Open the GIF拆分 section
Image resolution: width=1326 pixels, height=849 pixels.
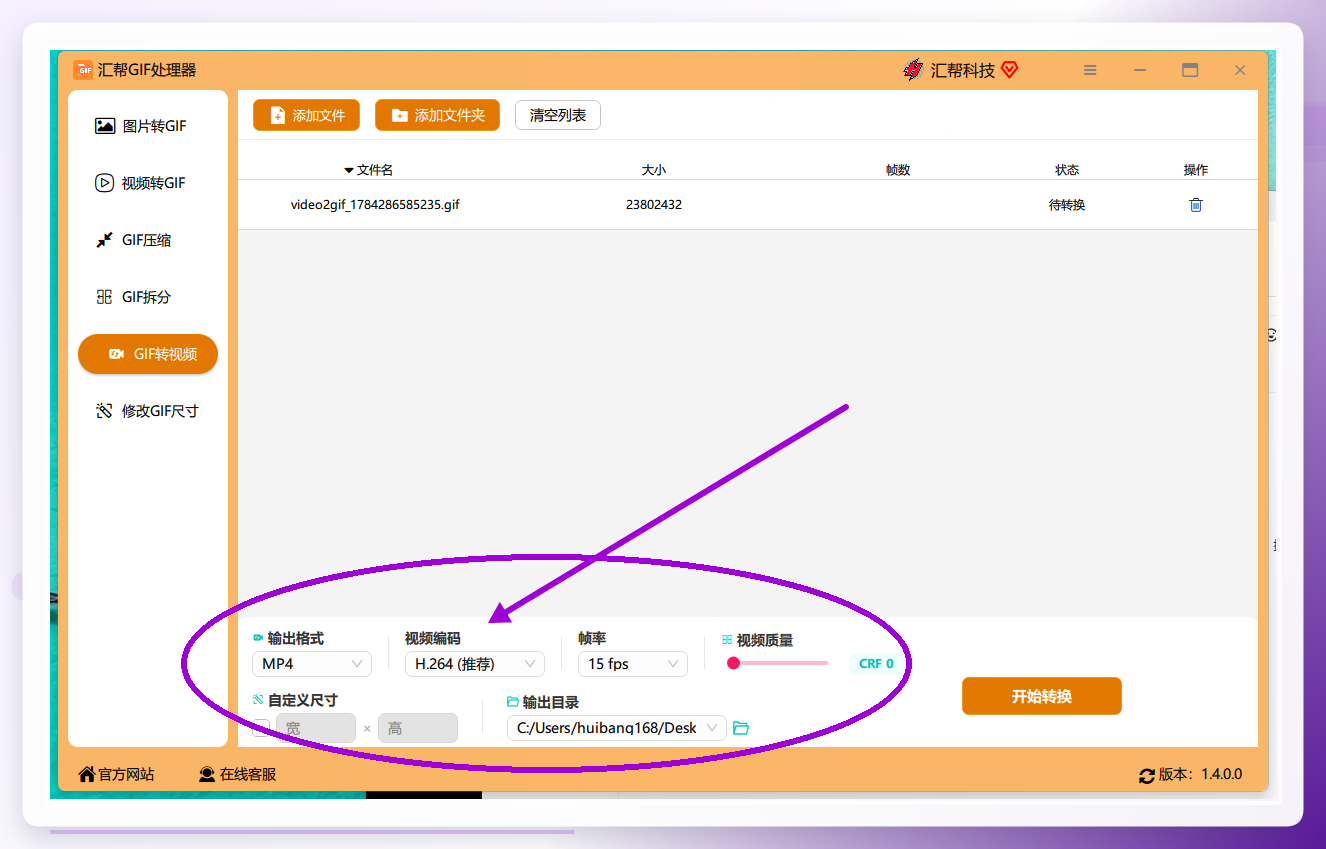click(x=134, y=297)
